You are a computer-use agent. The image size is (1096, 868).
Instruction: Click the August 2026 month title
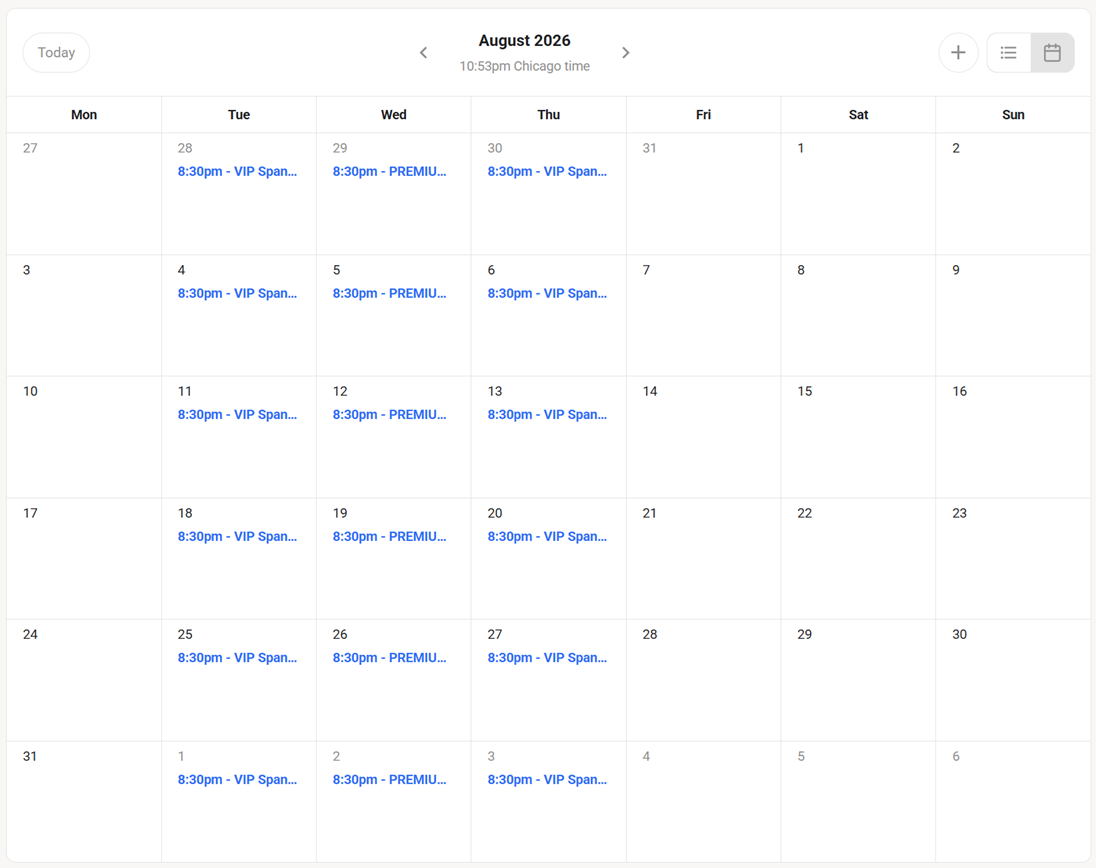524,41
